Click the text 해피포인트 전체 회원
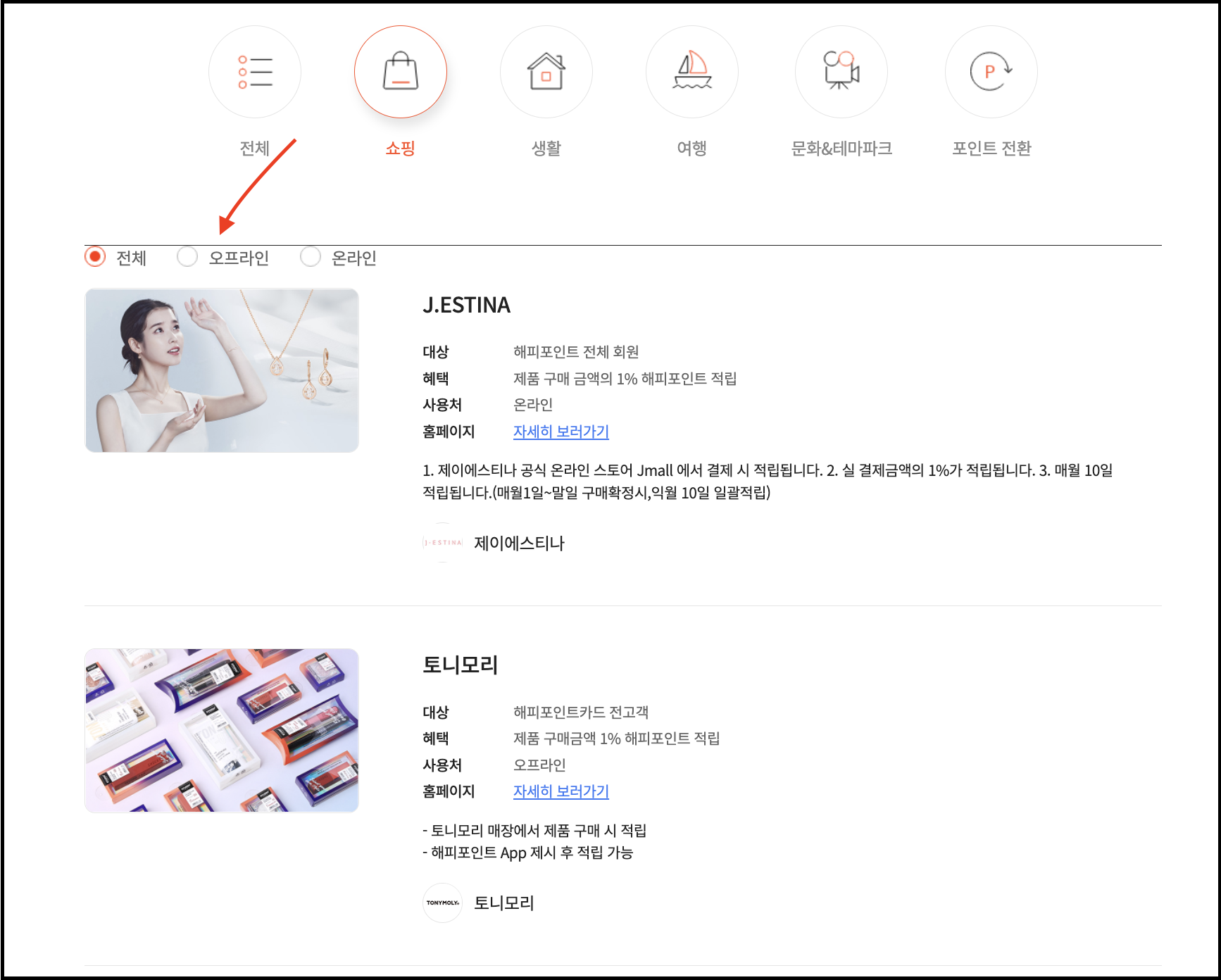The width and height of the screenshot is (1221, 980). [x=576, y=352]
